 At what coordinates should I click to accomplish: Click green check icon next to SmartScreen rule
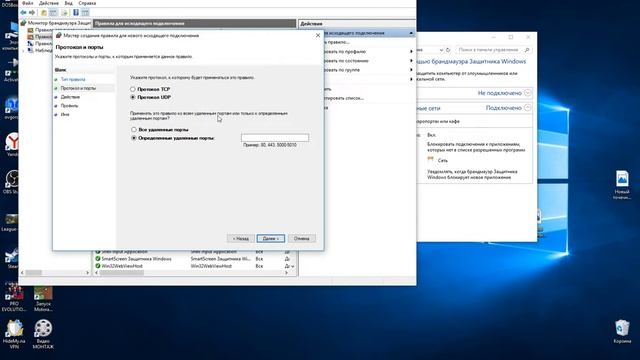98,259
